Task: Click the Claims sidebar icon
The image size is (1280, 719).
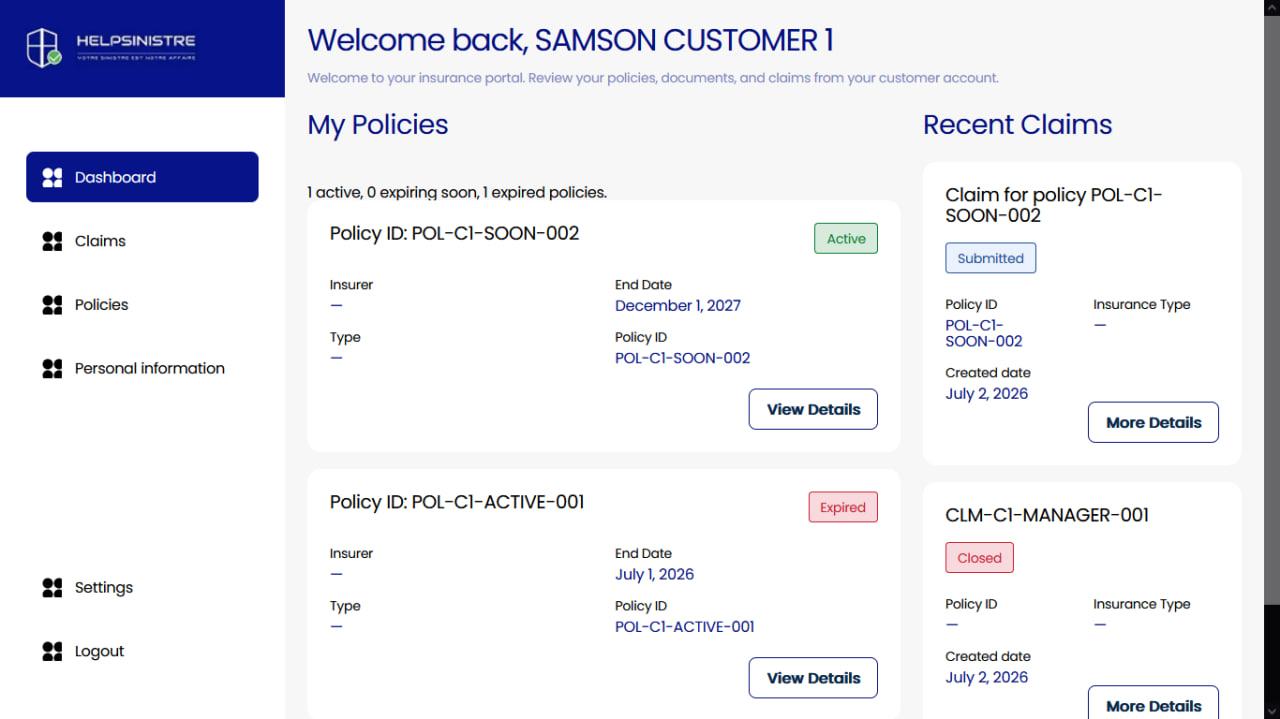Action: [x=52, y=241]
